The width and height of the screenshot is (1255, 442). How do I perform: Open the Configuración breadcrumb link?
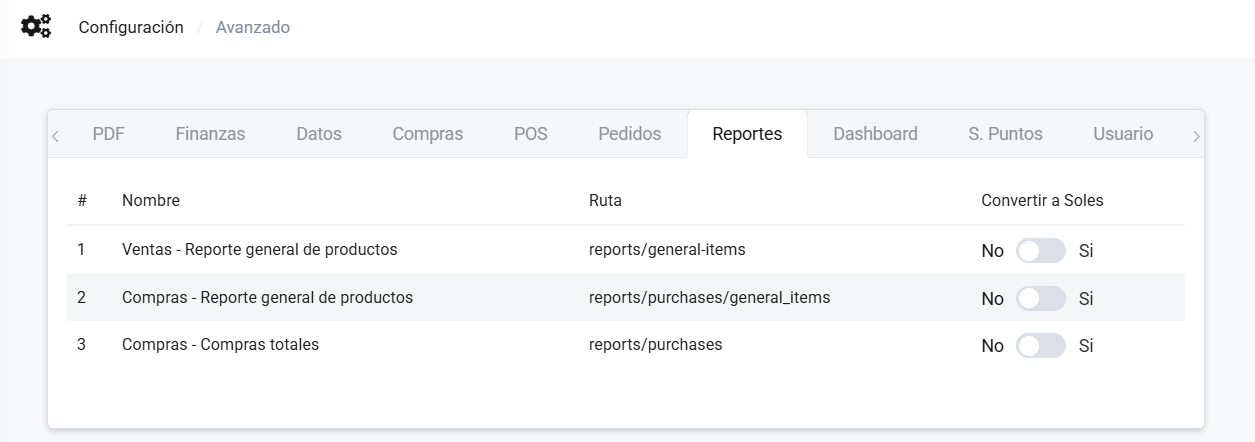point(131,28)
